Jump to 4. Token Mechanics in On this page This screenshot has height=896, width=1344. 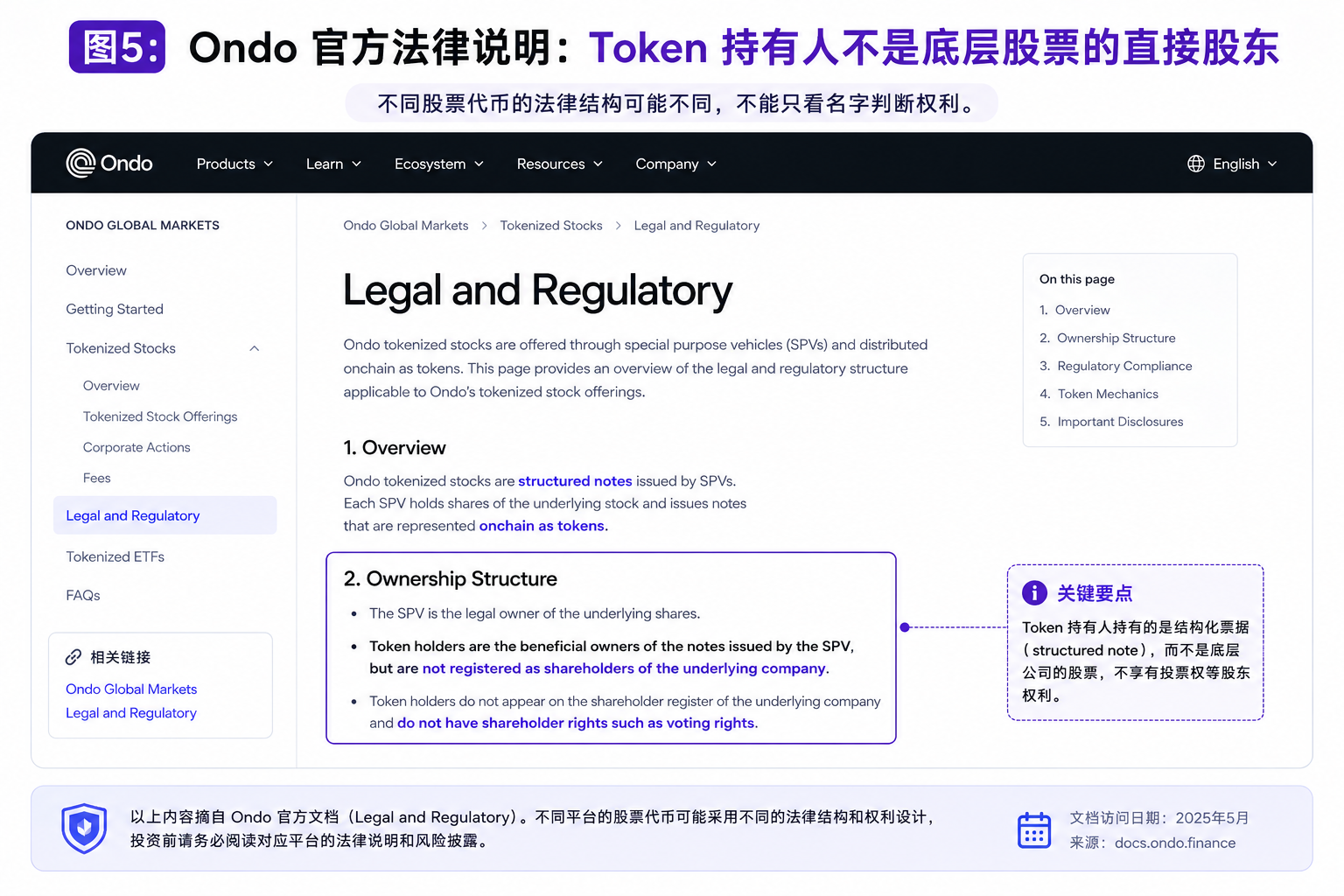1099,394
